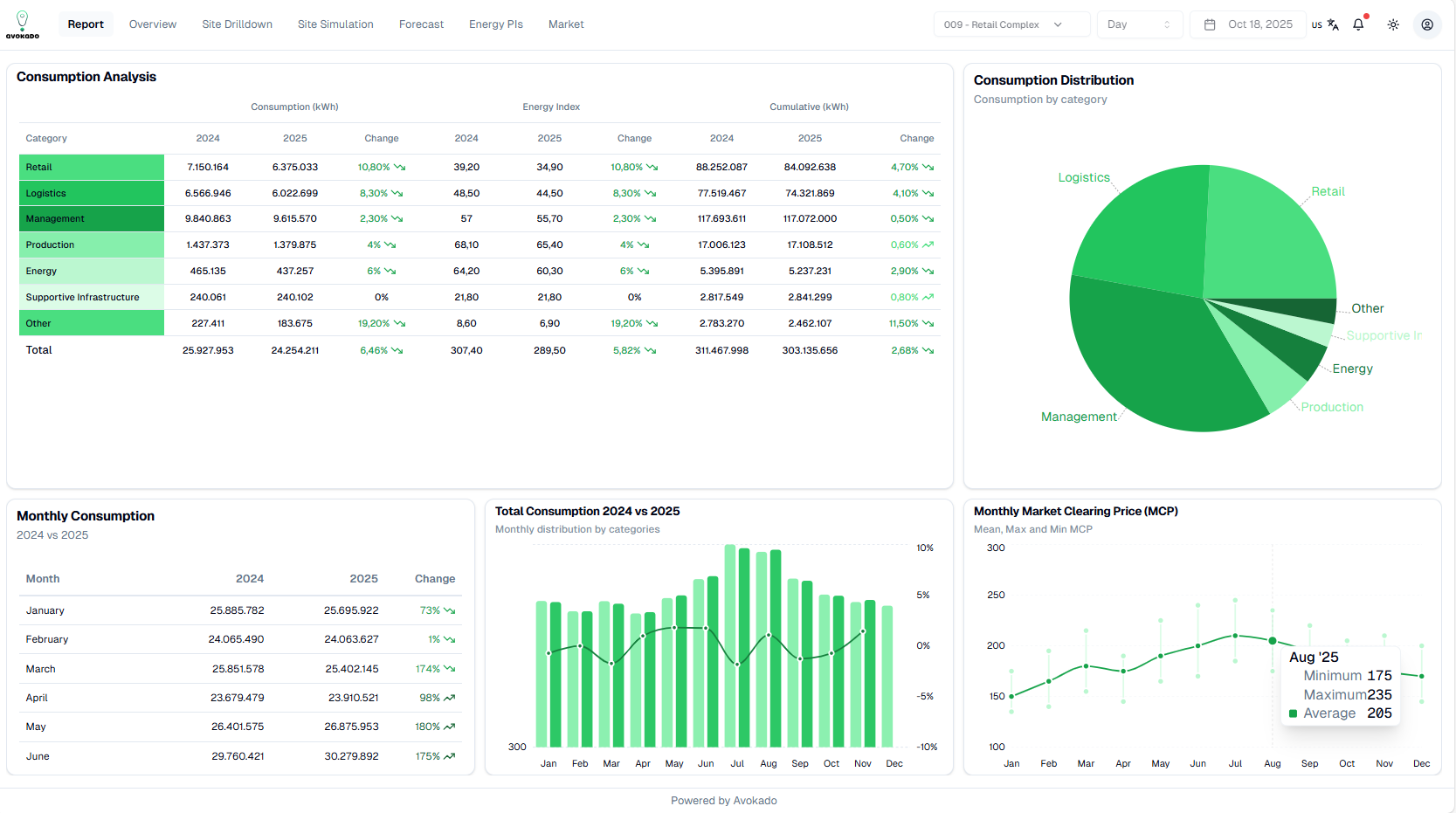Click the Category column header
The height and width of the screenshot is (813, 1456).
tap(46, 138)
